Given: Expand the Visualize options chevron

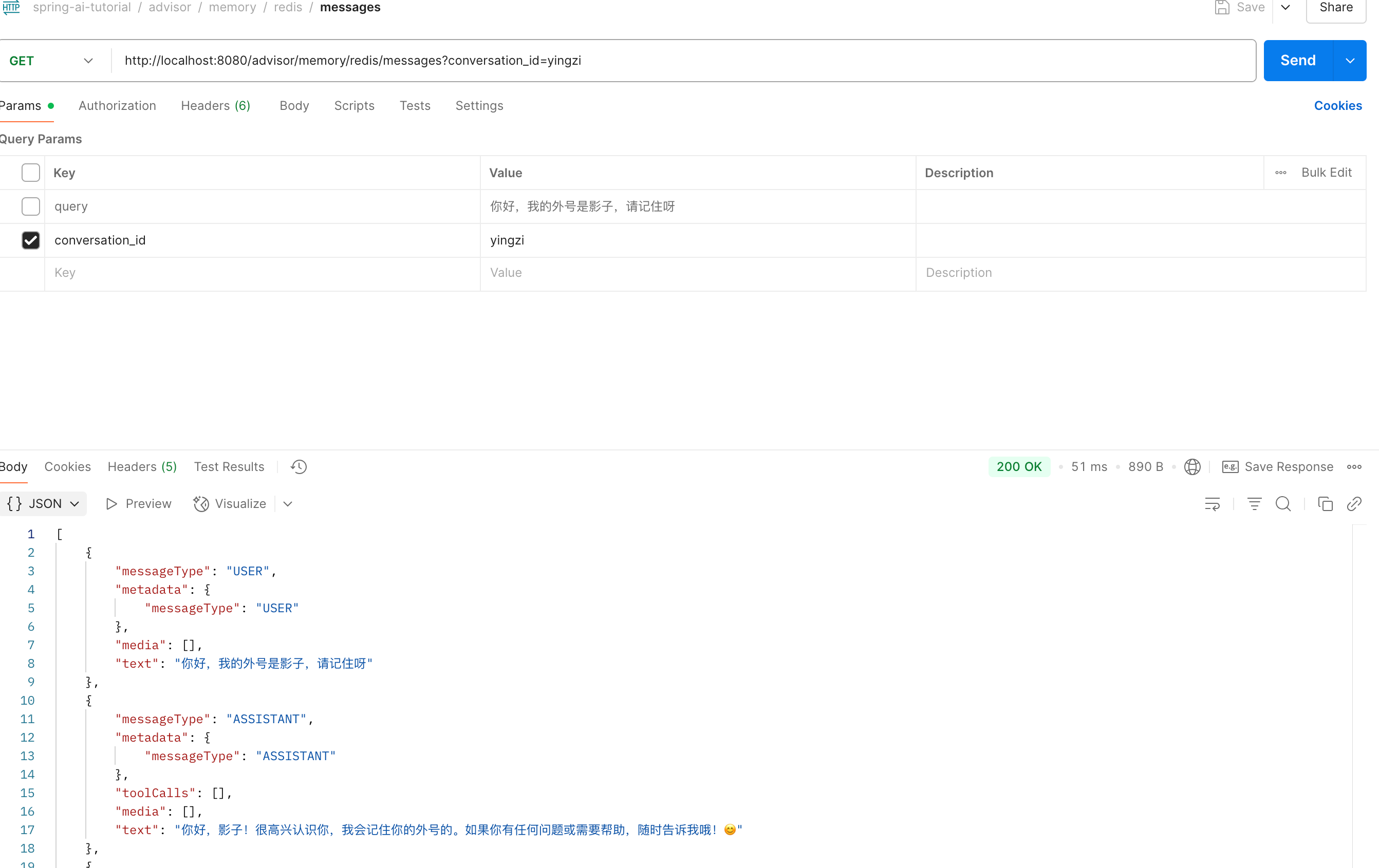Looking at the screenshot, I should pyautogui.click(x=288, y=504).
